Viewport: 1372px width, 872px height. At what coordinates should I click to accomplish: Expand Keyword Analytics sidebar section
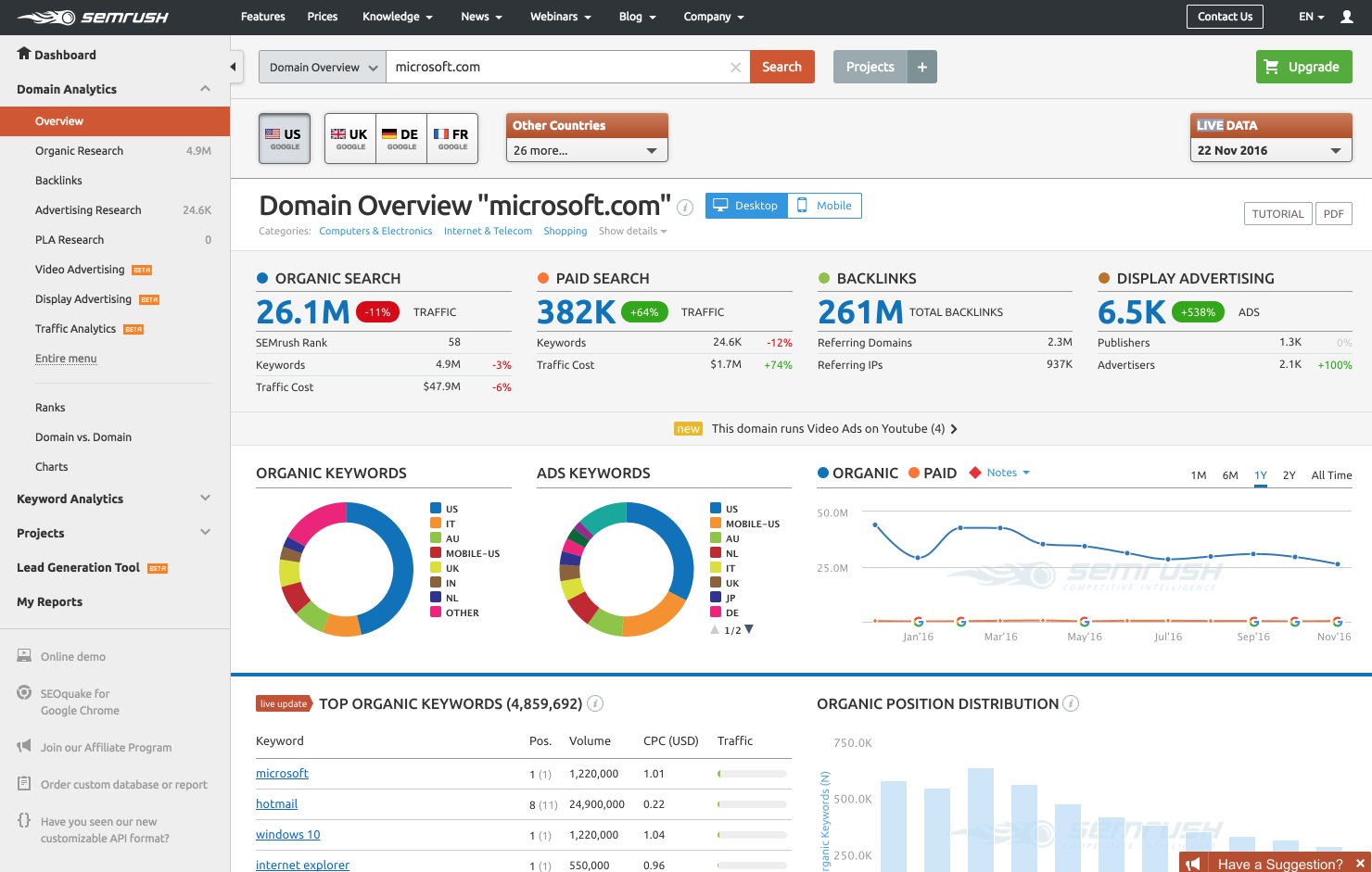[x=205, y=499]
